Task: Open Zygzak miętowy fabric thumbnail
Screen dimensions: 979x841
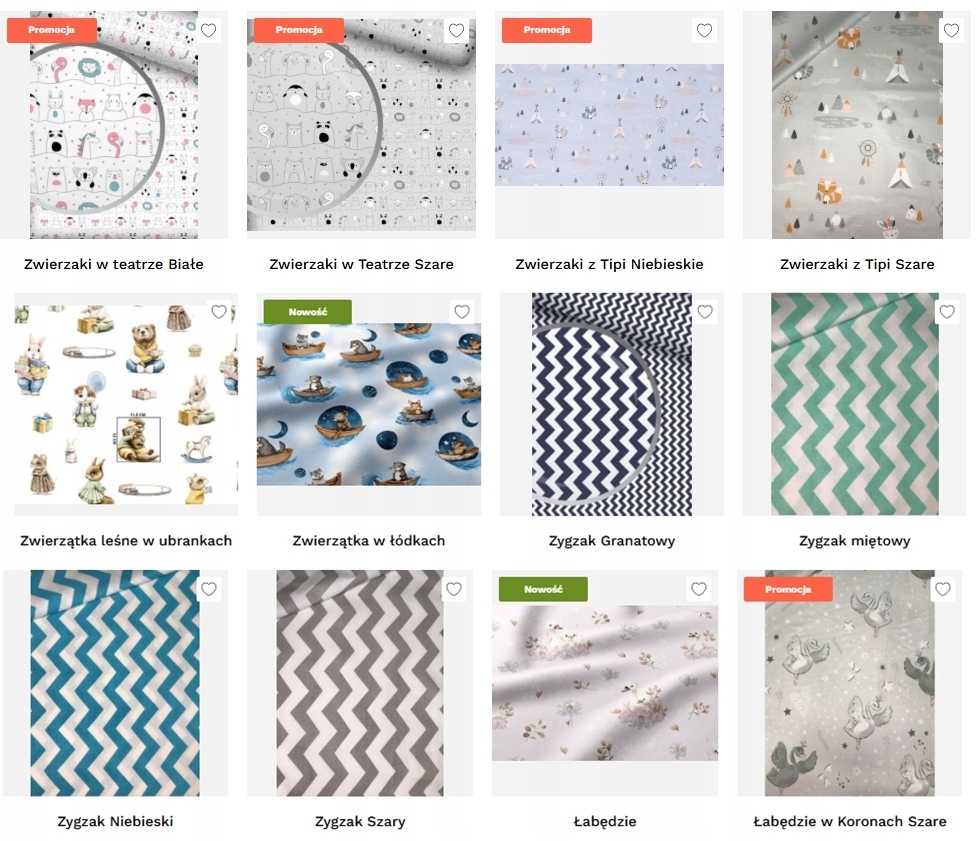Action: pyautogui.click(x=854, y=404)
